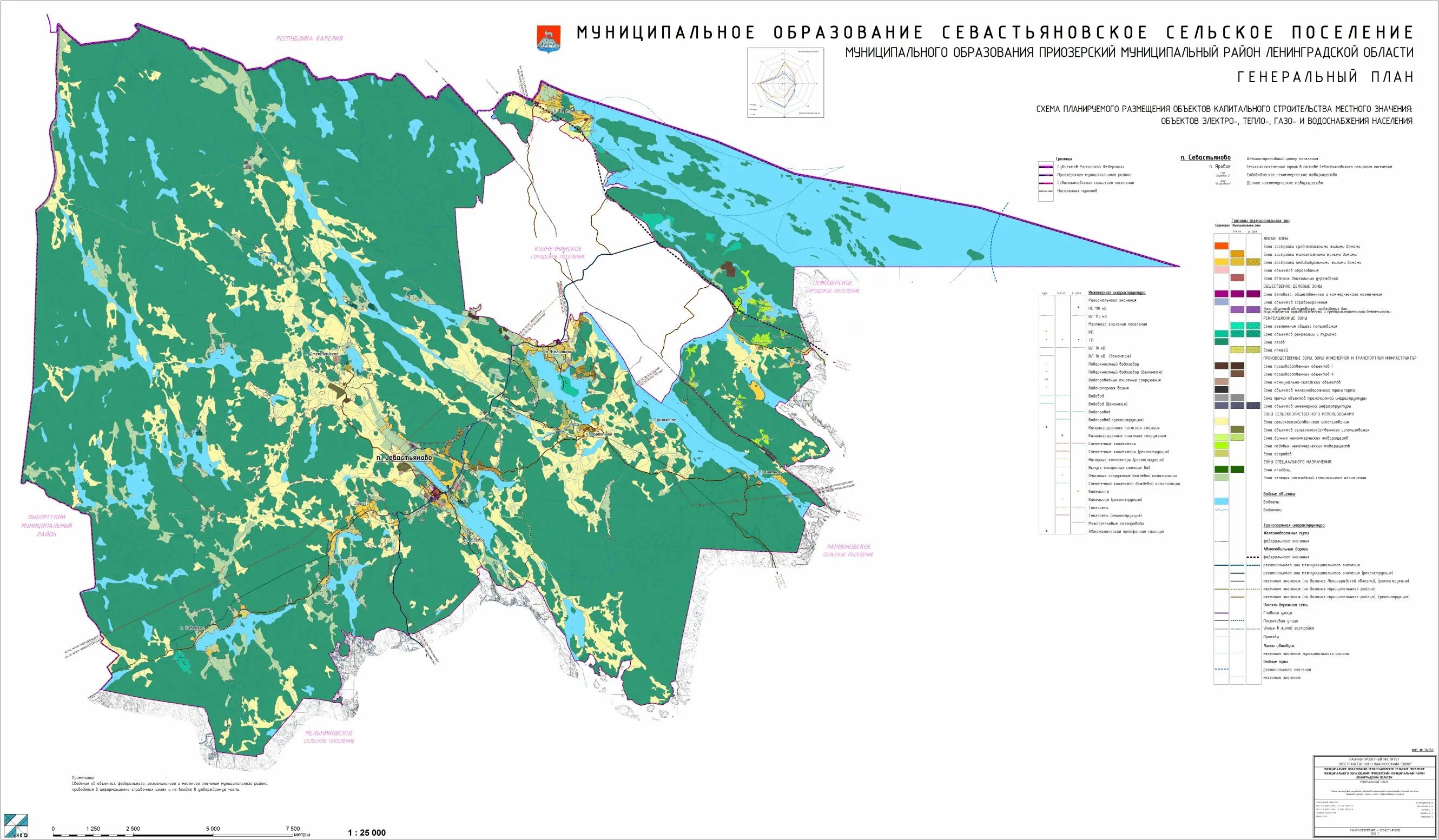This screenshot has width=1439, height=840.
Task: Click the 'Инженерная инфраструктура' legend heading
Action: click(x=1117, y=293)
